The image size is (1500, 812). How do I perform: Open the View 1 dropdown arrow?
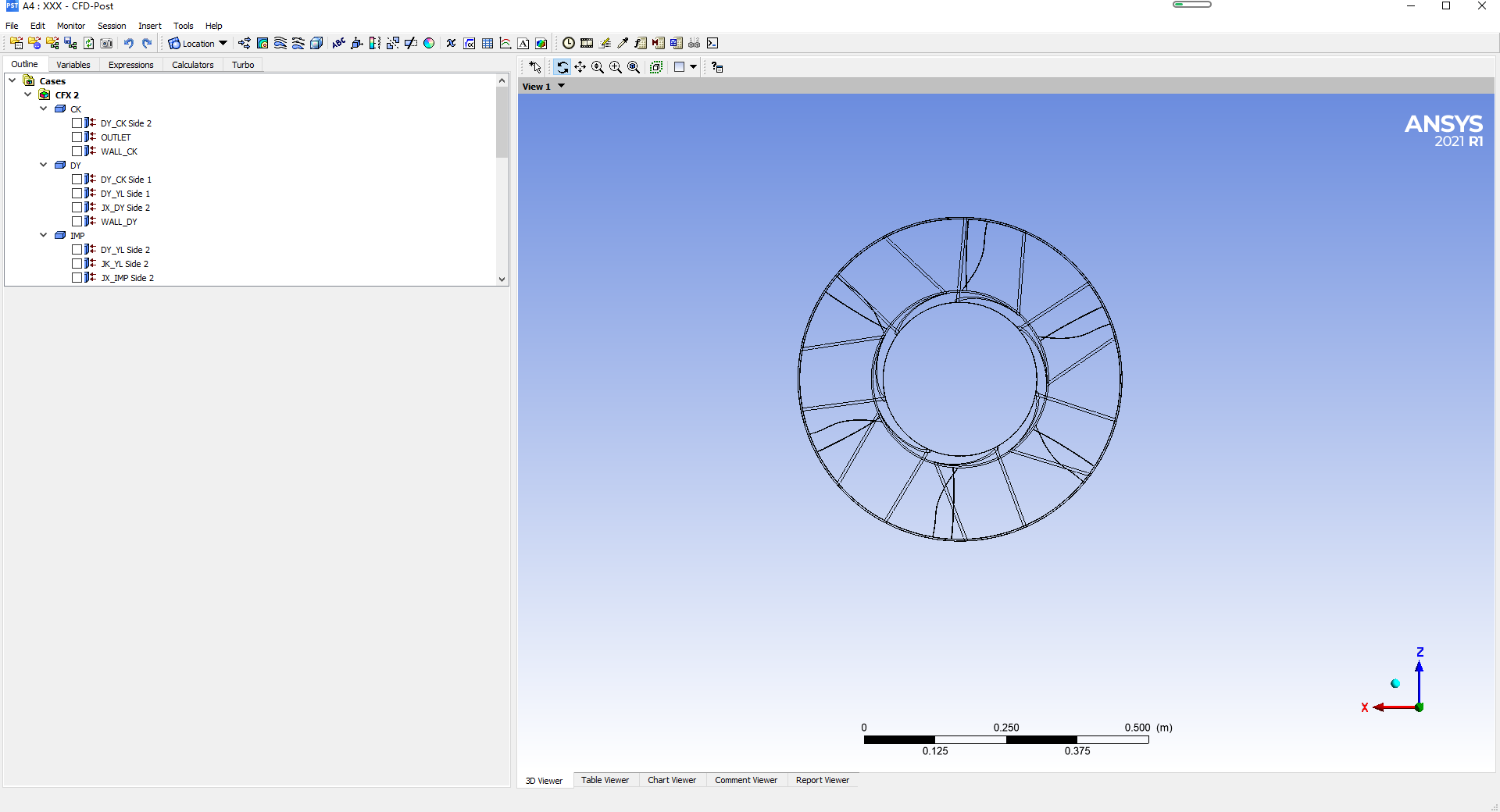coord(561,87)
